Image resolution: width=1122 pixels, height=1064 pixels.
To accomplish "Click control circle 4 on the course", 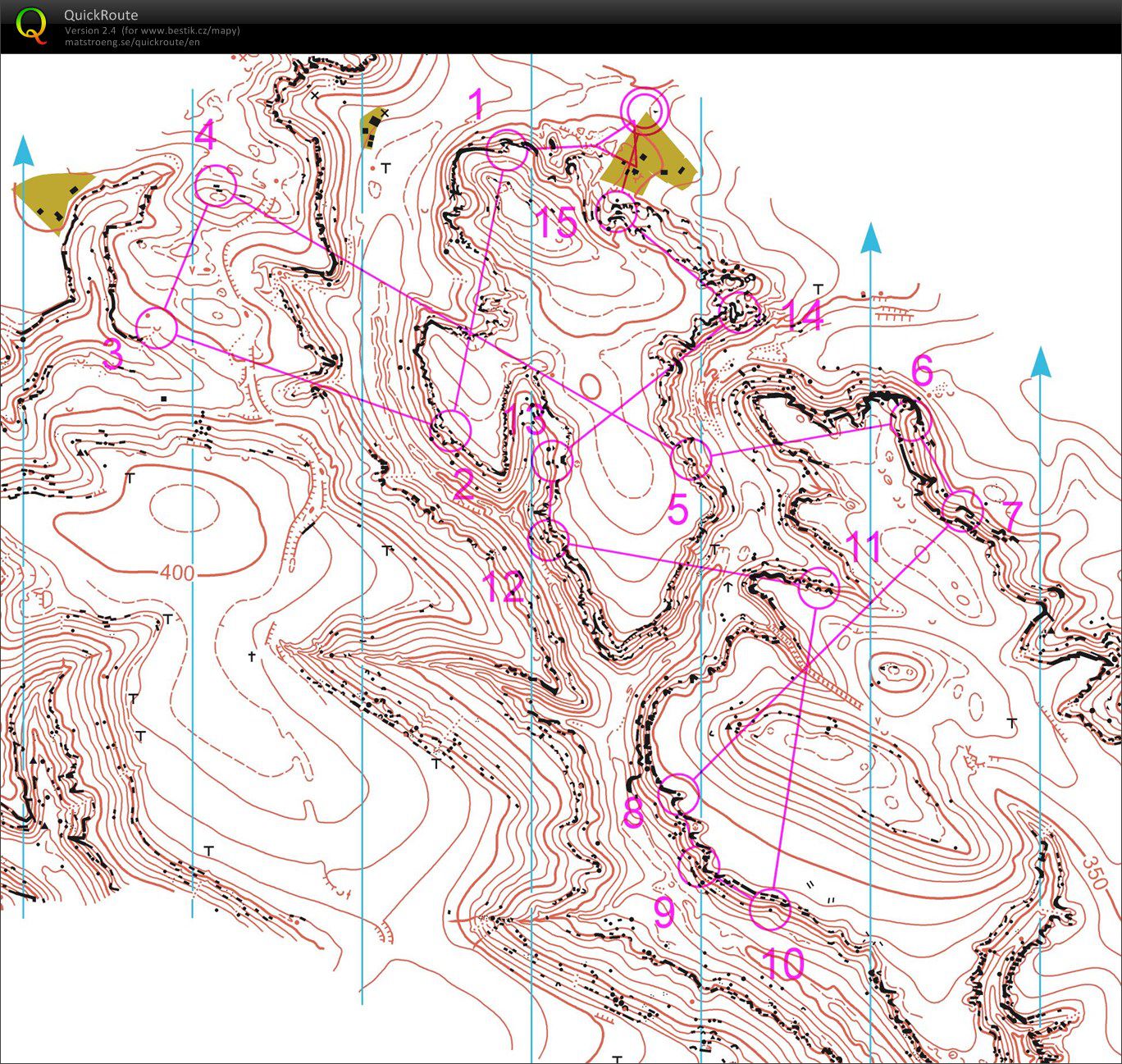I will [x=216, y=185].
